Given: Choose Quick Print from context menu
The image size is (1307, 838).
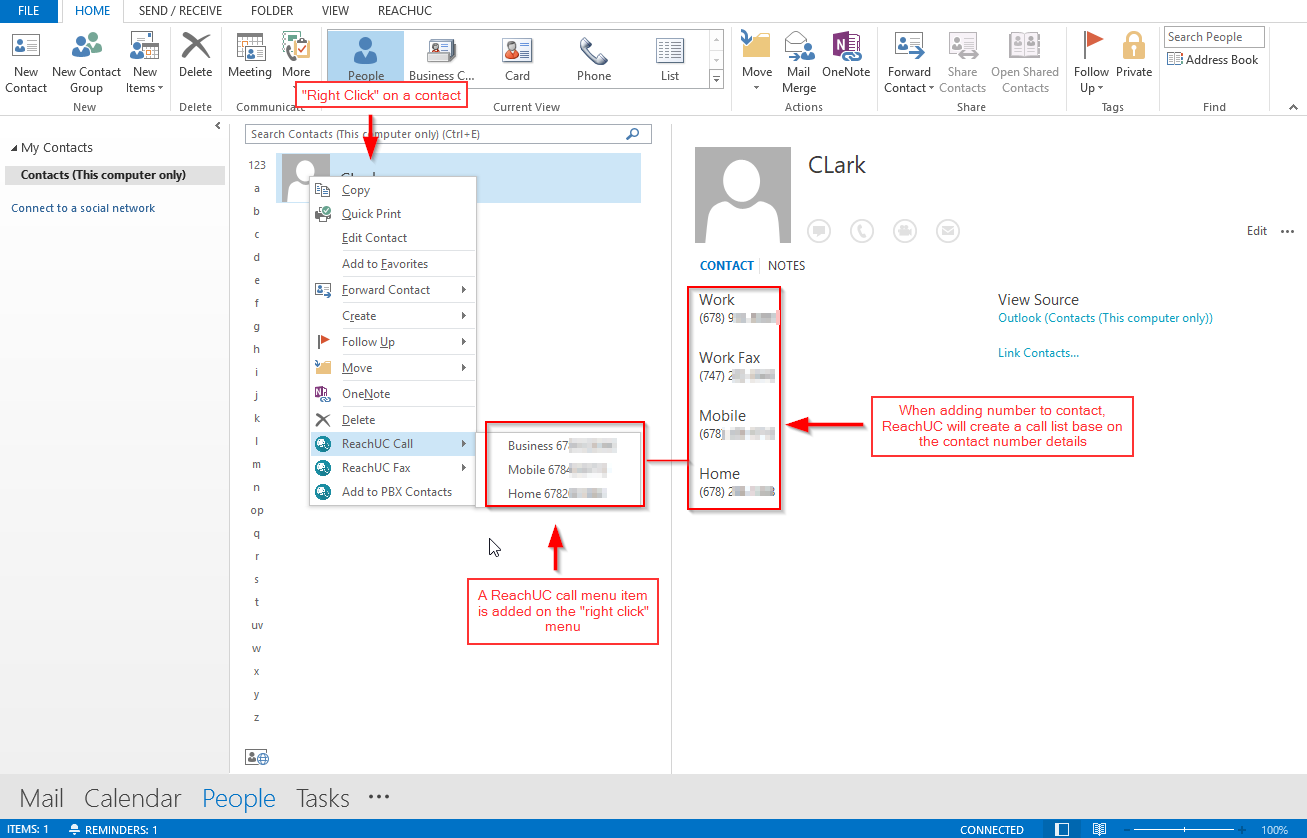Looking at the screenshot, I should 392,214.
